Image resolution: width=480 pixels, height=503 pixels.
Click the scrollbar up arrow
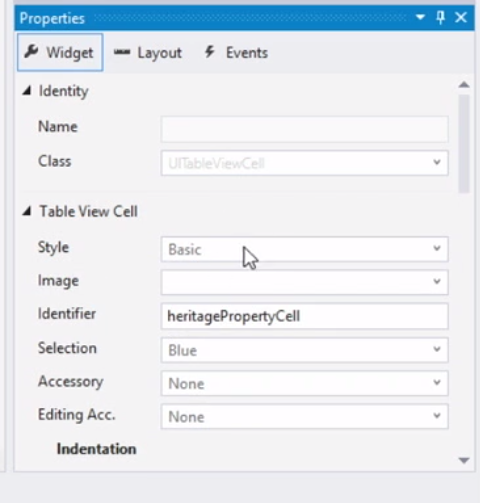(x=464, y=85)
